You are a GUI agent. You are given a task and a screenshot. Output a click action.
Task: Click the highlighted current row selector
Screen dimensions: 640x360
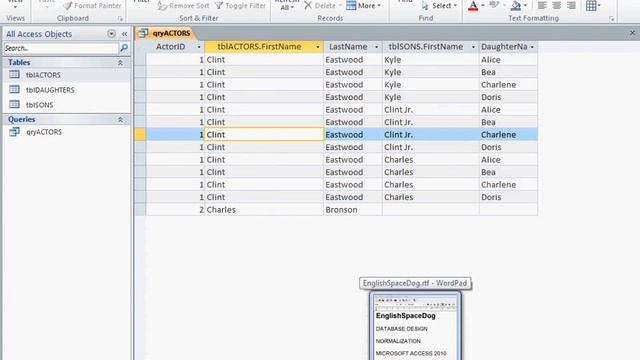pyautogui.click(x=140, y=134)
